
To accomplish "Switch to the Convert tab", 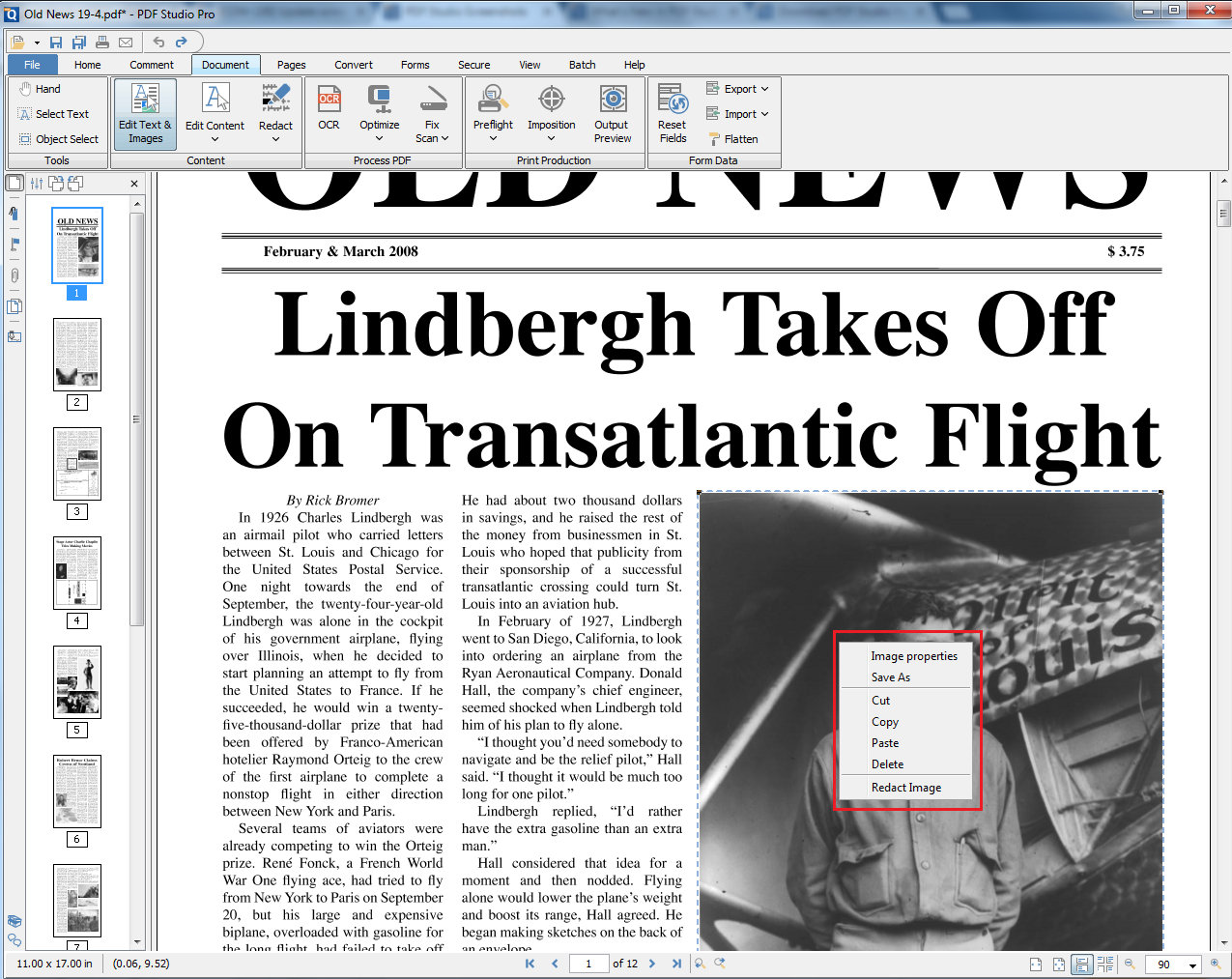I will click(354, 65).
